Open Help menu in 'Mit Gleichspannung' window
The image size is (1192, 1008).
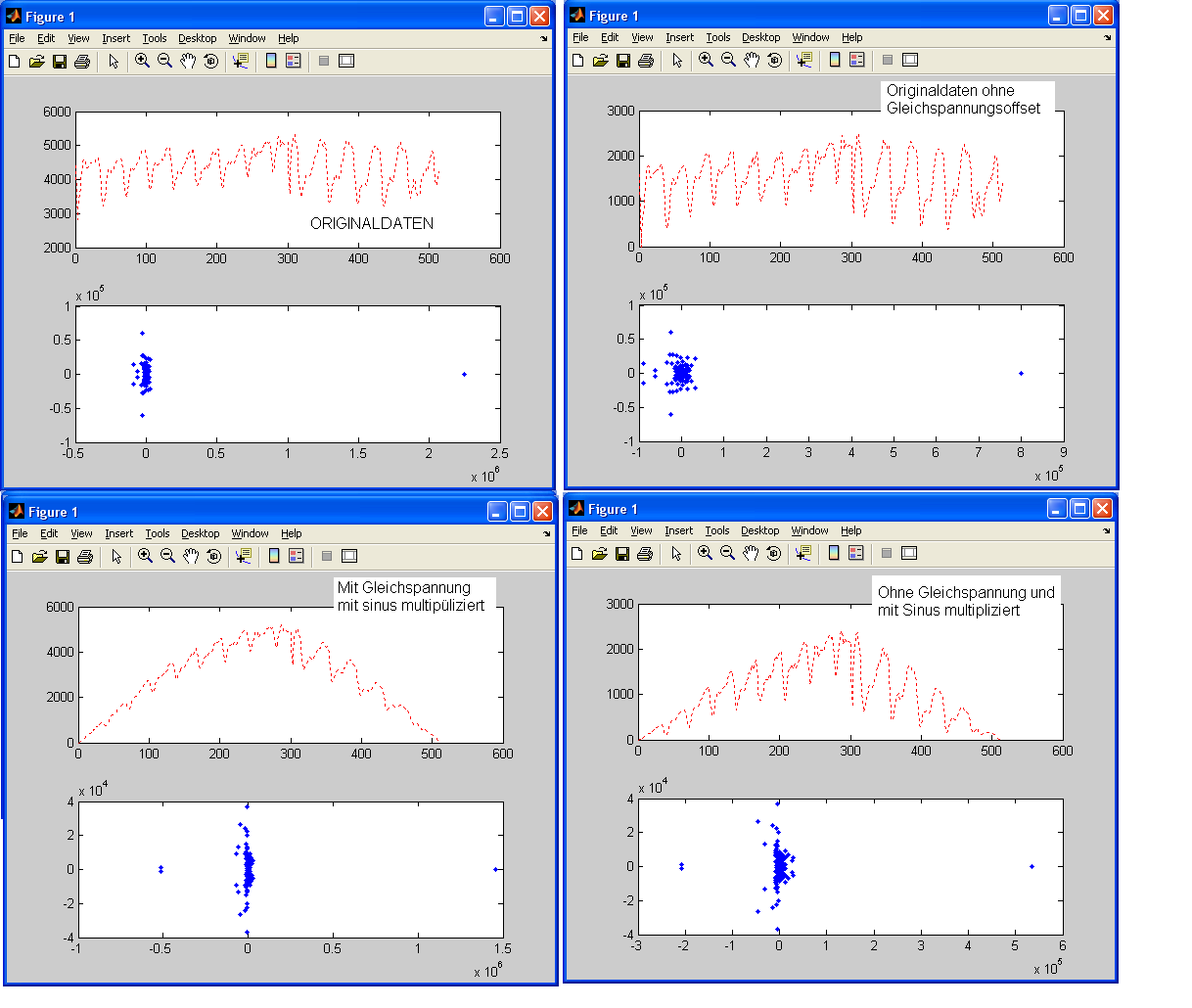coord(291,533)
